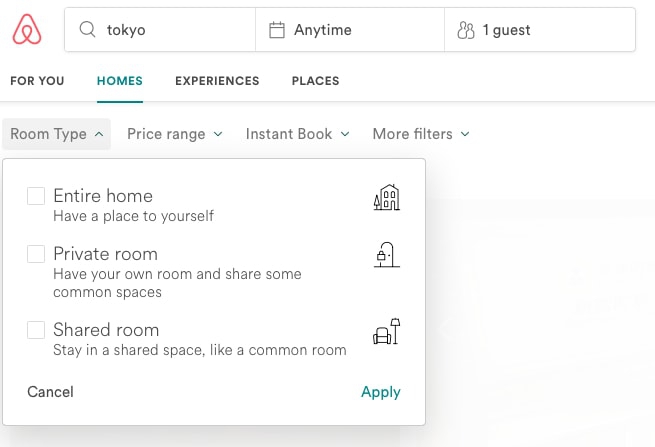Image resolution: width=655 pixels, height=447 pixels.
Task: Expand the Instant Book filter
Action: click(x=297, y=134)
